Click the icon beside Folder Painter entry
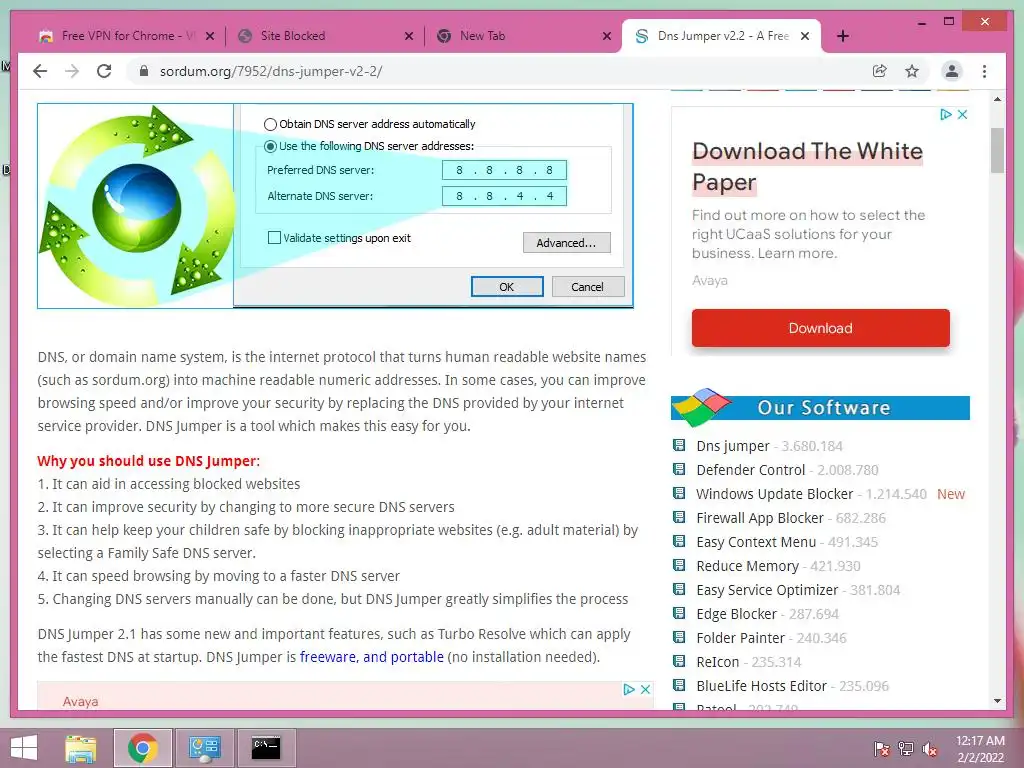 click(679, 637)
